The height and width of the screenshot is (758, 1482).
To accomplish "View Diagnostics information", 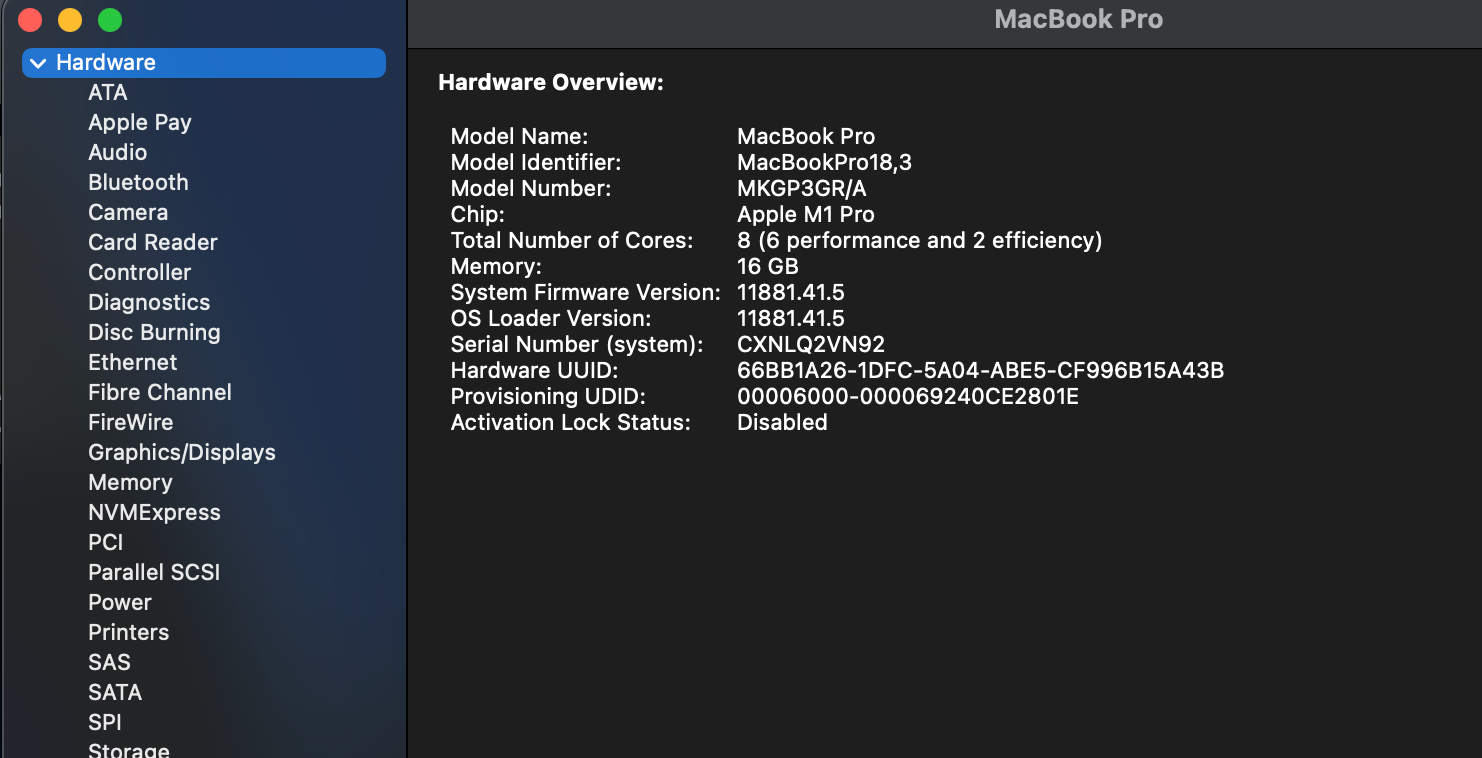I will [x=149, y=303].
